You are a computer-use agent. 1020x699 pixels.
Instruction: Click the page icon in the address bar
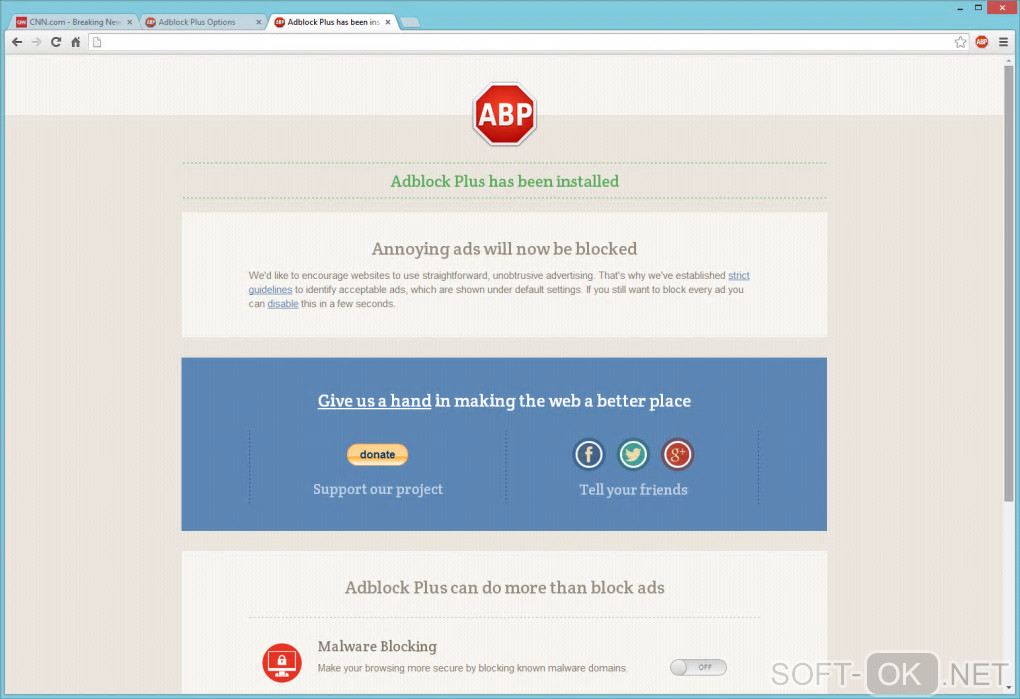tap(97, 42)
